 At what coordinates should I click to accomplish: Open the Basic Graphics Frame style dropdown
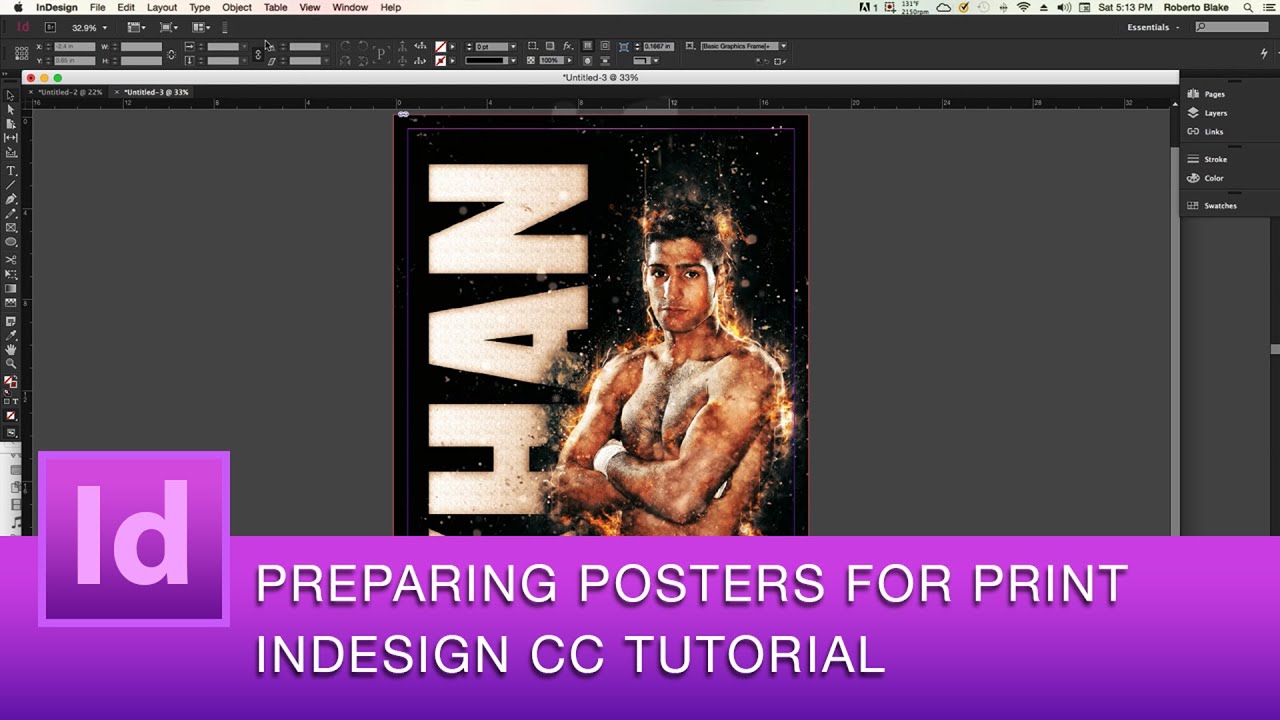pyautogui.click(x=783, y=46)
